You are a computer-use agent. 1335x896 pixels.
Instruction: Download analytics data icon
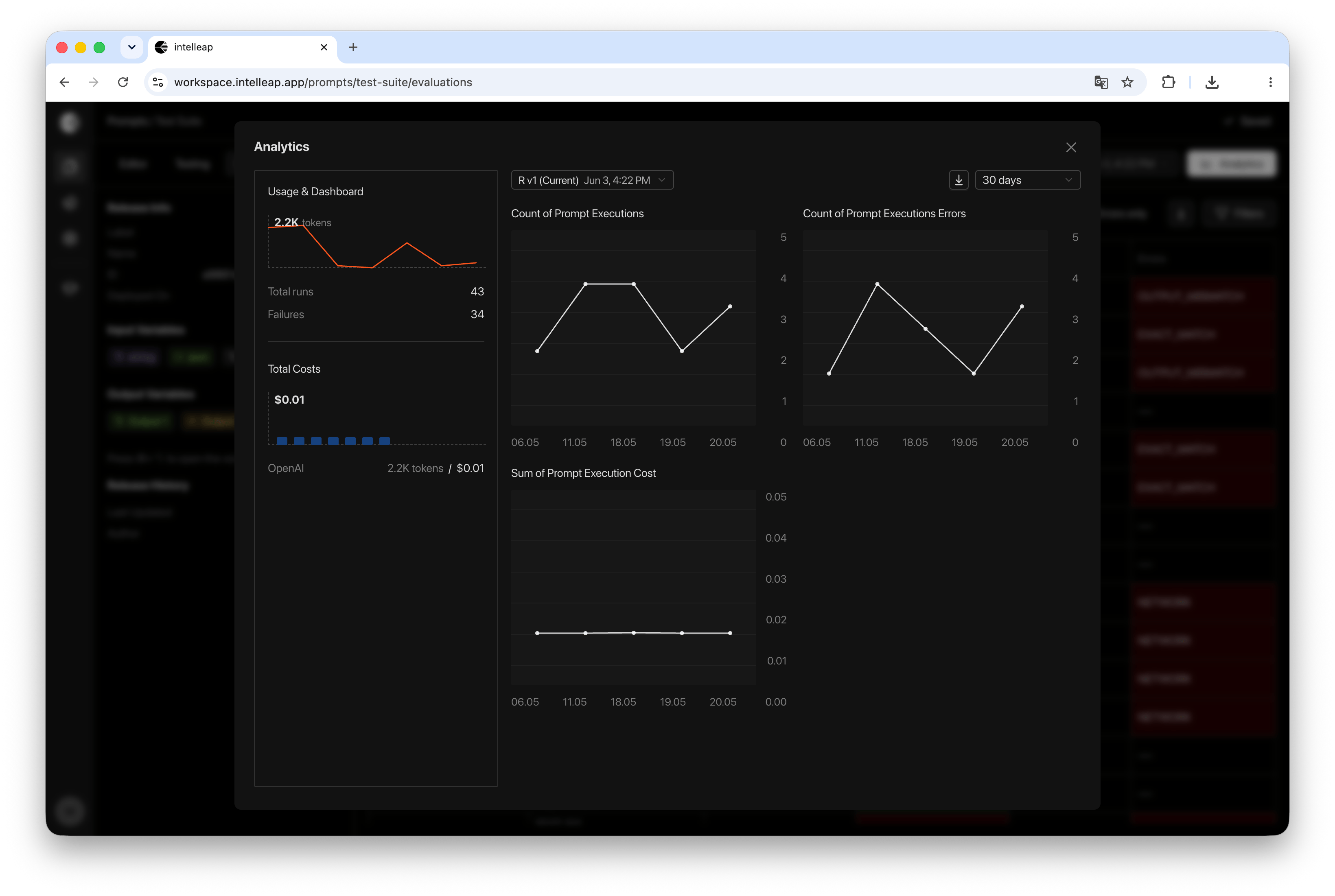pyautogui.click(x=959, y=180)
